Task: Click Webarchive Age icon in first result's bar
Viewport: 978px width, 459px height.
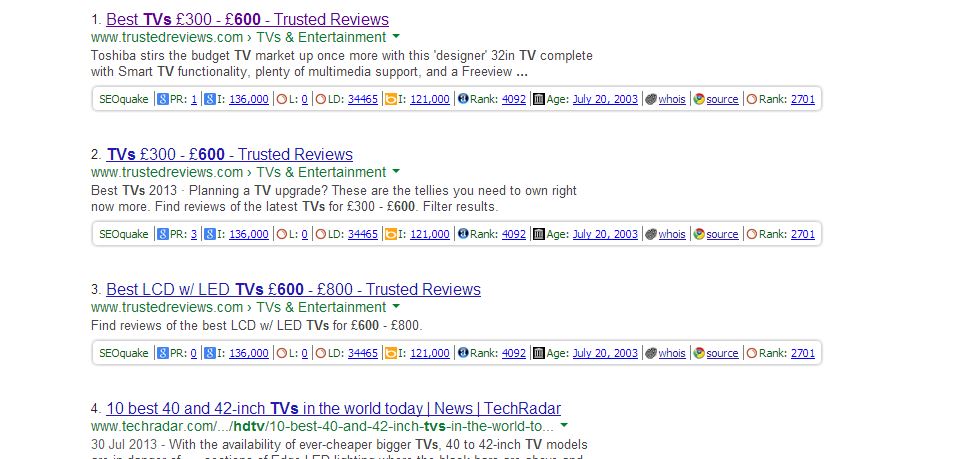Action: [540, 99]
